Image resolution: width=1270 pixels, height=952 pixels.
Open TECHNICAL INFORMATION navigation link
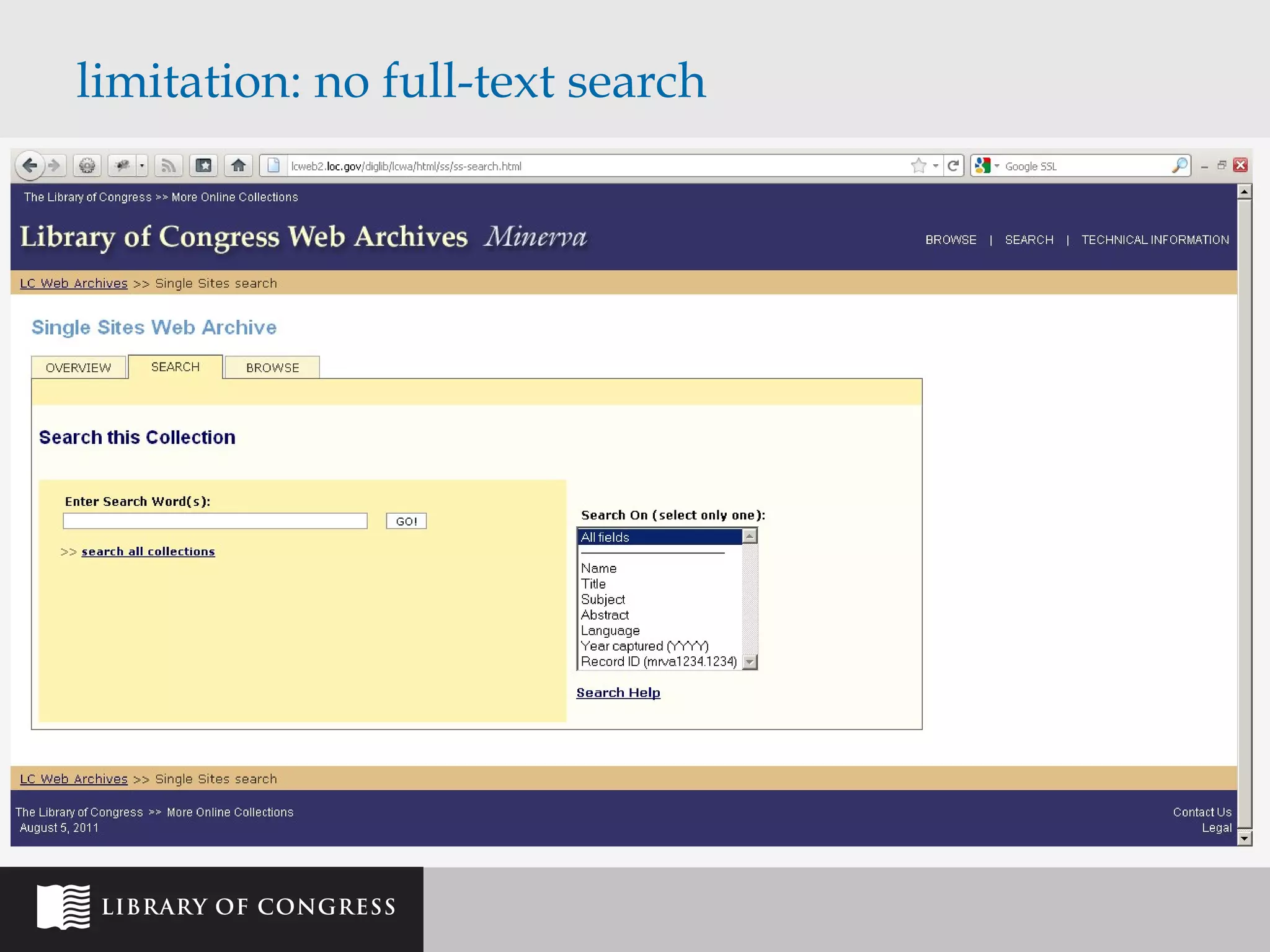click(1155, 240)
